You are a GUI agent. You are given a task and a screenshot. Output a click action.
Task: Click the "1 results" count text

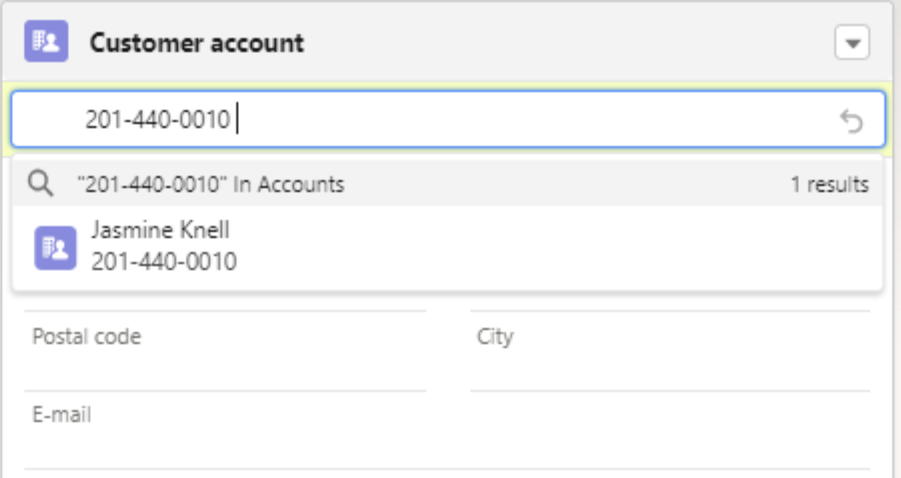pyautogui.click(x=829, y=184)
